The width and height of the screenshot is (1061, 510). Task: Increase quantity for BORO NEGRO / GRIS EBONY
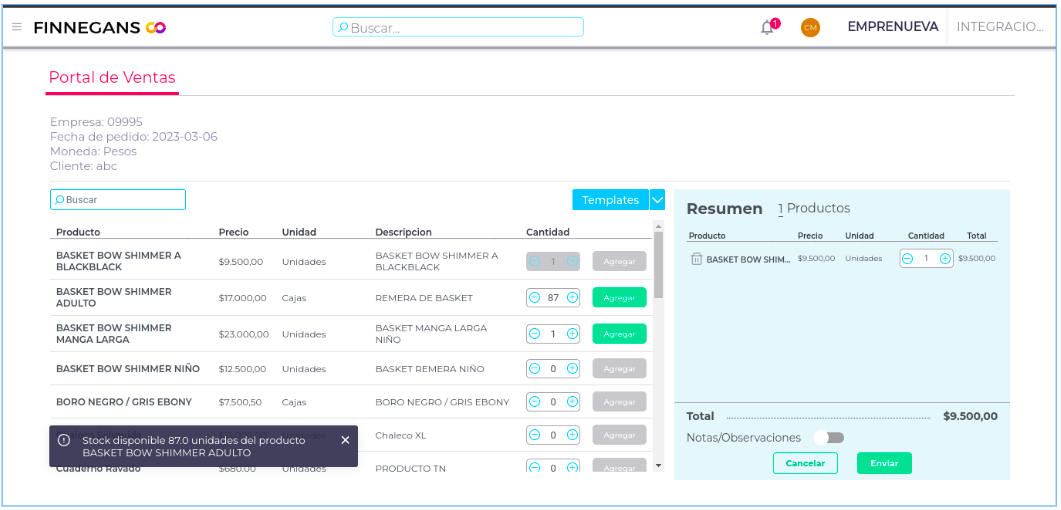pos(572,402)
